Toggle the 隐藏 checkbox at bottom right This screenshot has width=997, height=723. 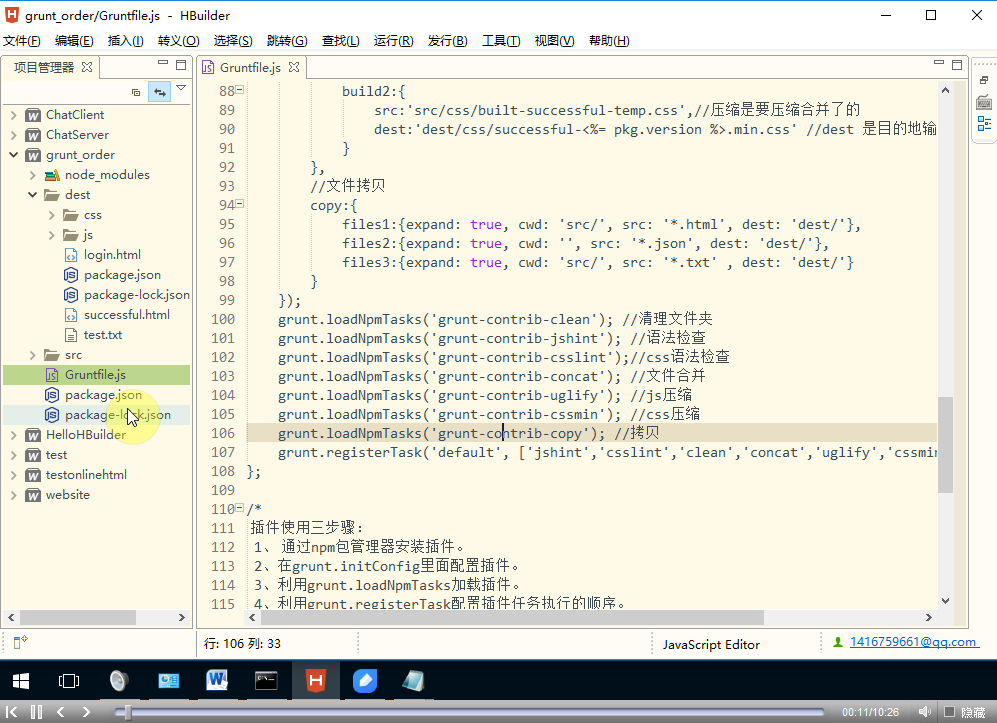pyautogui.click(x=951, y=711)
